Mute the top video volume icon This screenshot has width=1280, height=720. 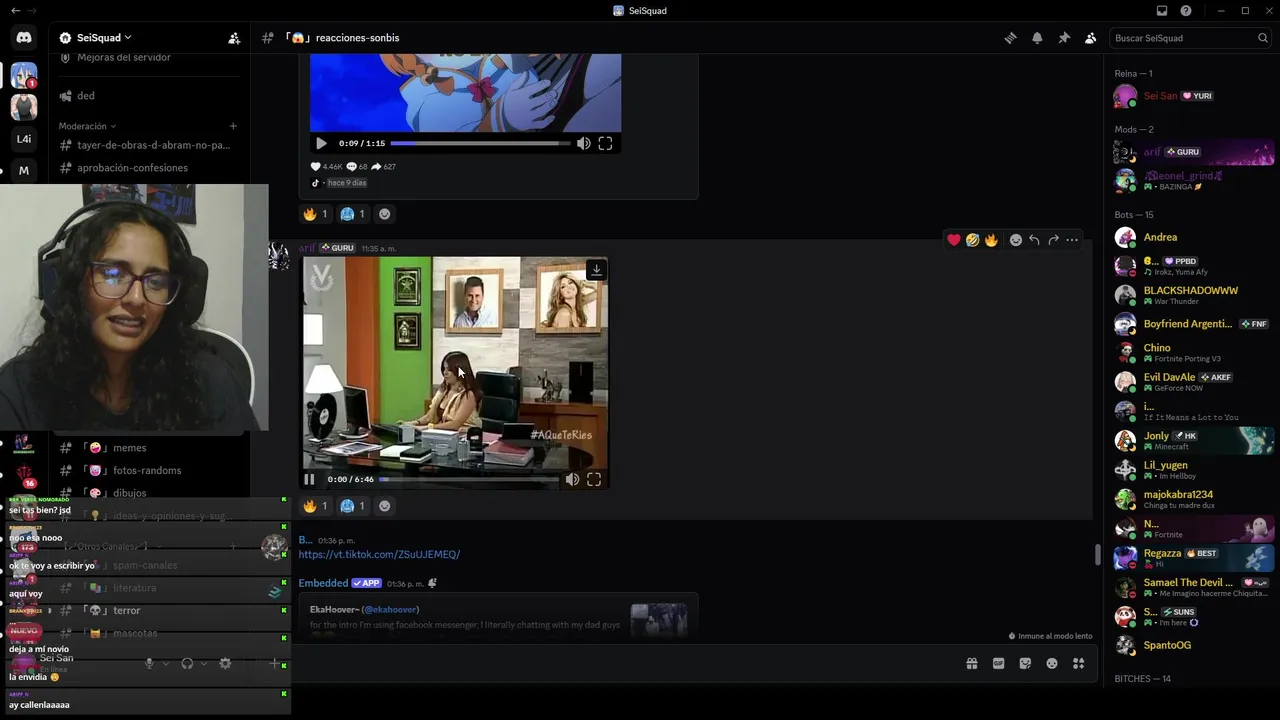583,143
